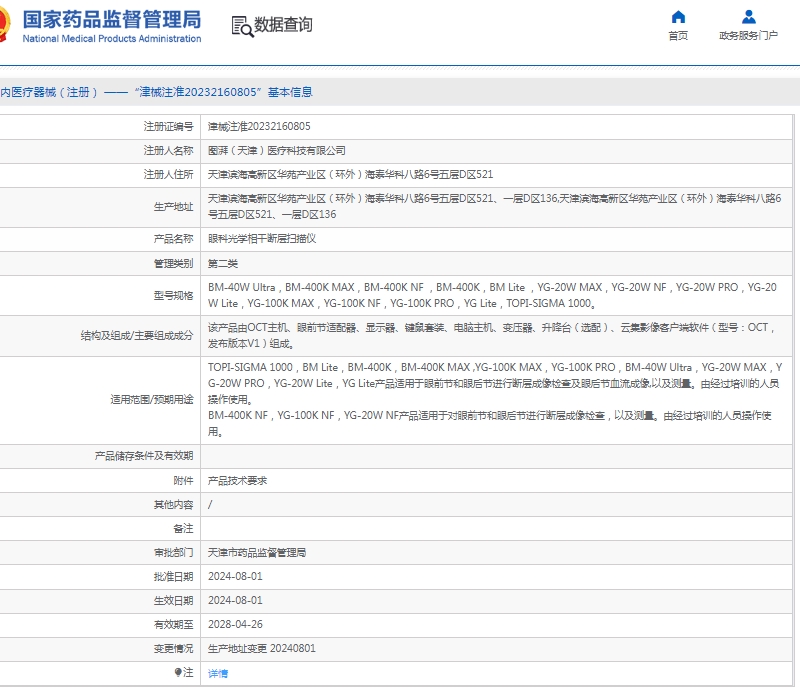
Task: Click the 其他内容 slash value
Action: pyautogui.click(x=210, y=505)
